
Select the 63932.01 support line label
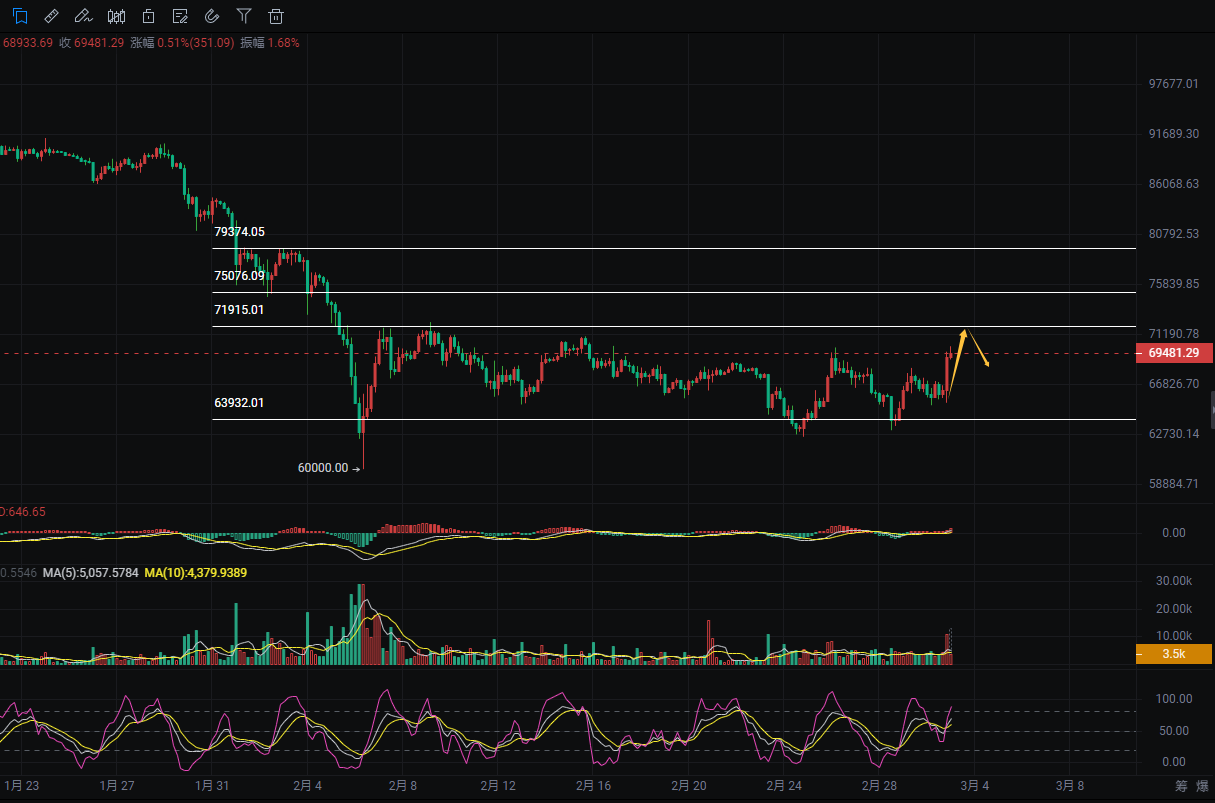click(240, 403)
